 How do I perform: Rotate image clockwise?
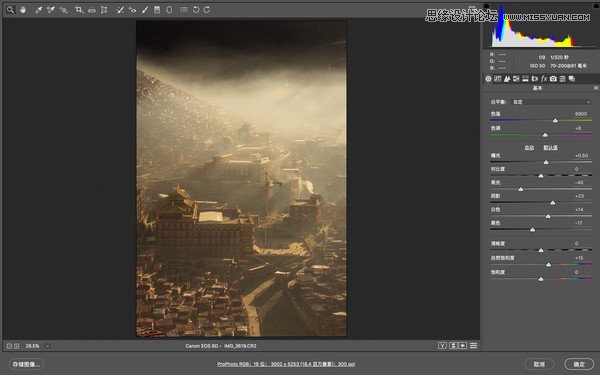(x=207, y=10)
